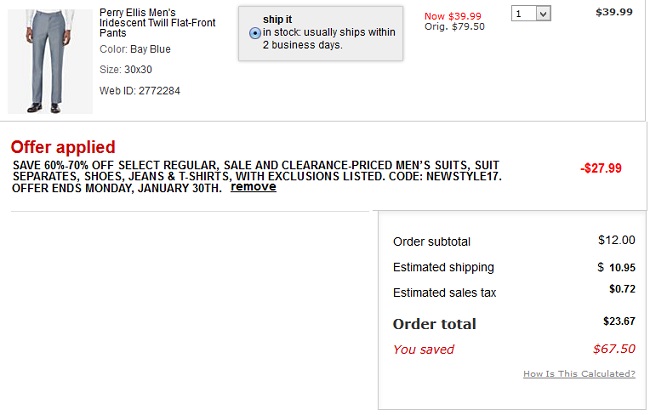Click the 'Color: Bay Blue' text
This screenshot has height=415, width=650.
click(135, 49)
